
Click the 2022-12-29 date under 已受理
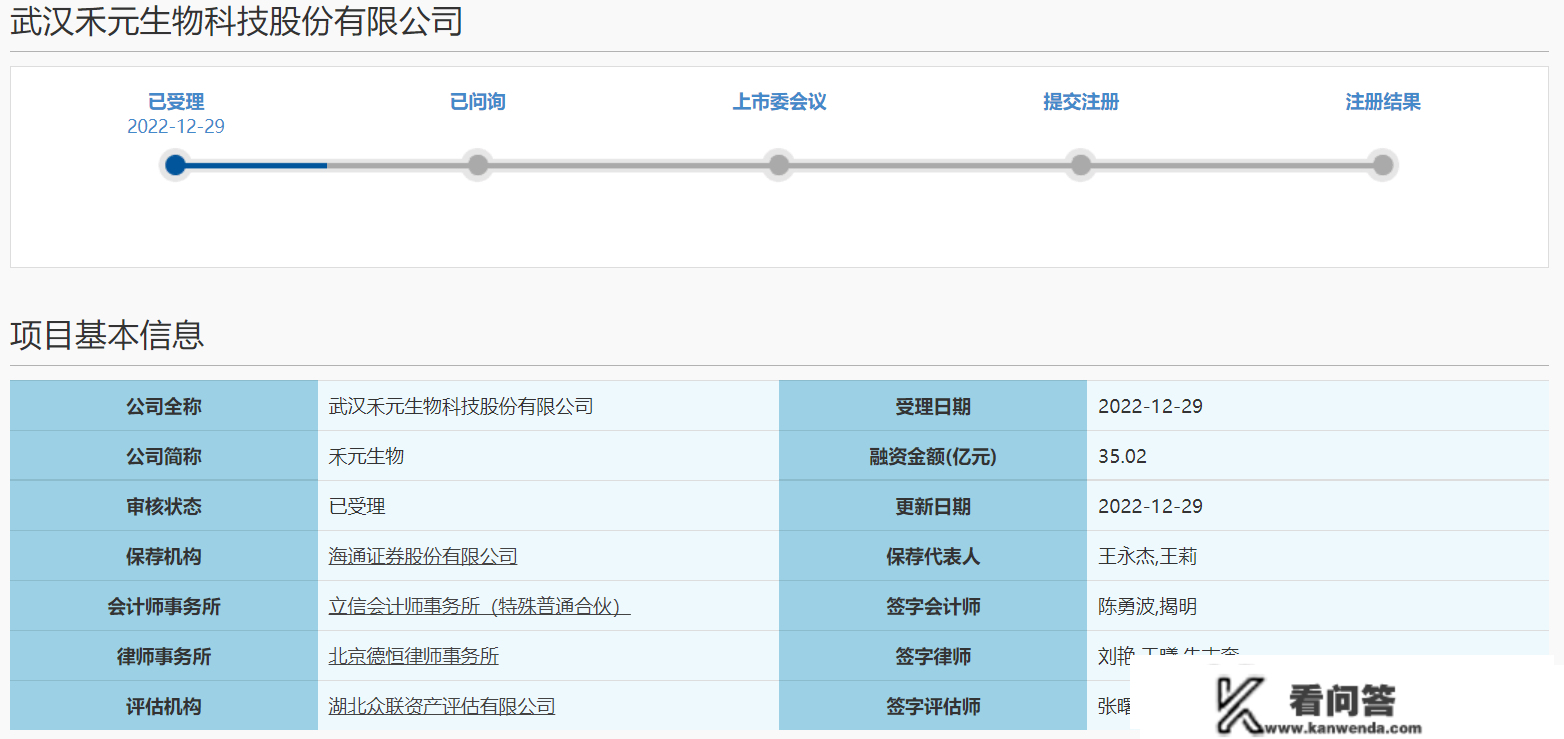[x=176, y=126]
